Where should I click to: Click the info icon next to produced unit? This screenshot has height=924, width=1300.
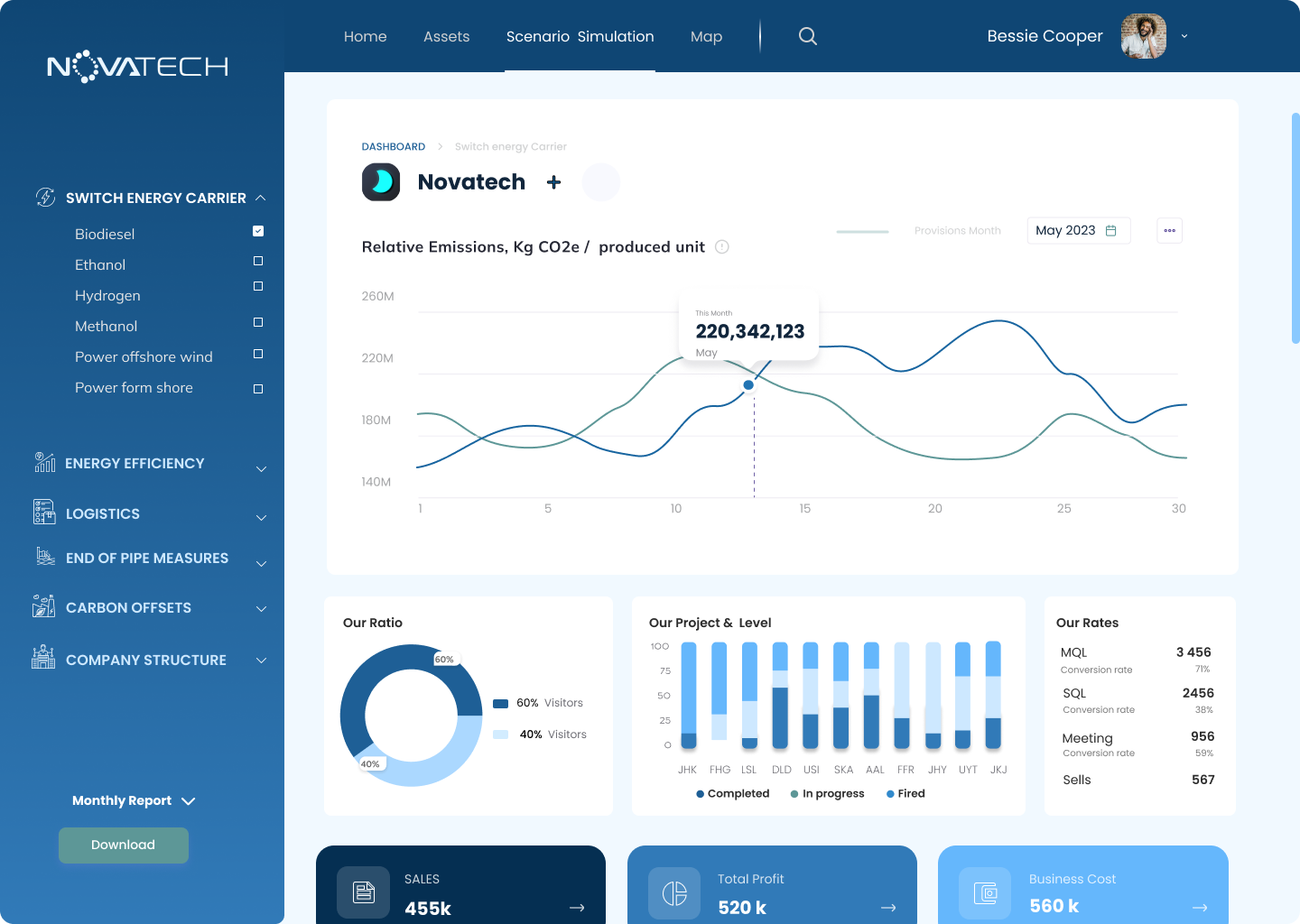pyautogui.click(x=722, y=247)
